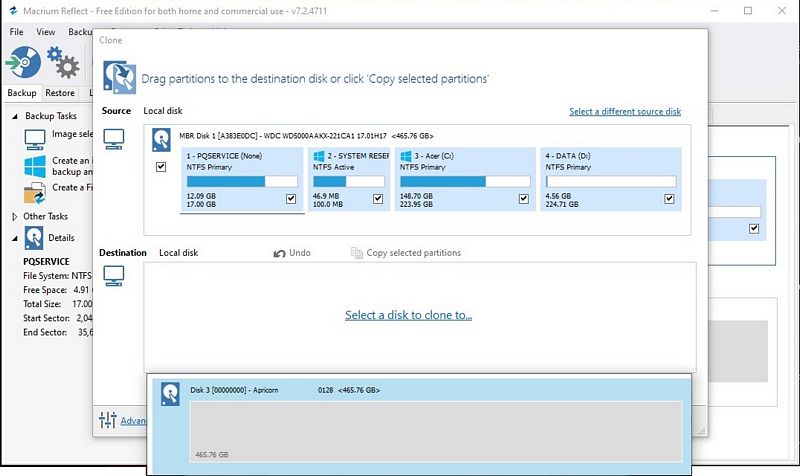Viewport: 800px width, 476px height.
Task: Click the Clone dialog header disk icon
Action: pyautogui.click(x=119, y=77)
